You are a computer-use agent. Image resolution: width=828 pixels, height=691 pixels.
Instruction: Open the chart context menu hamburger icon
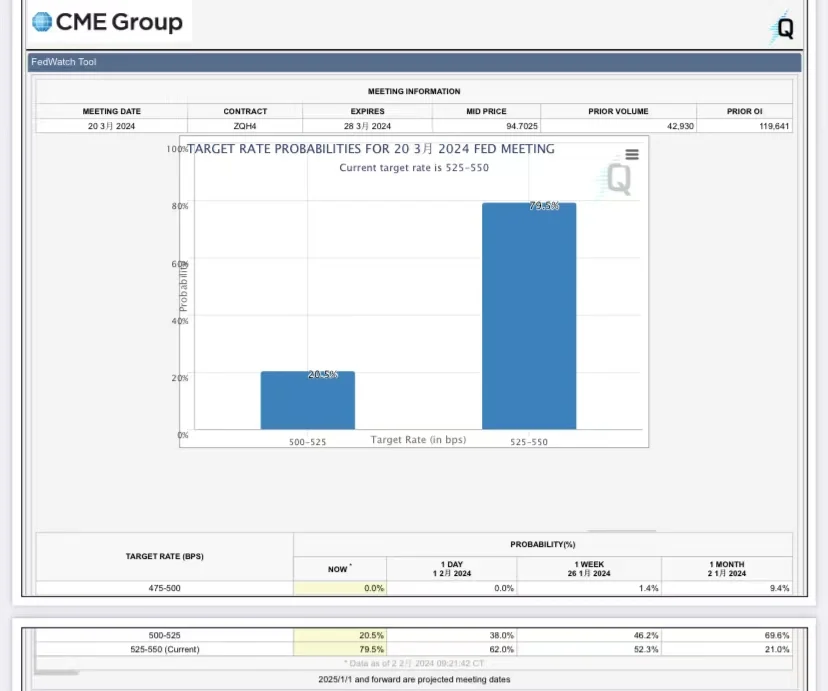(631, 155)
